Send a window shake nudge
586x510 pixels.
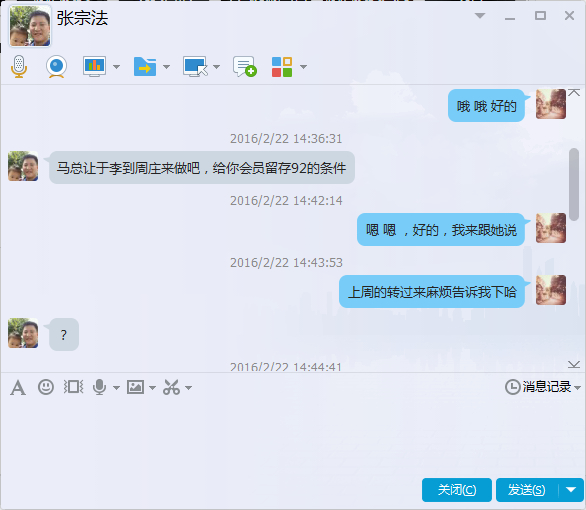tap(73, 387)
